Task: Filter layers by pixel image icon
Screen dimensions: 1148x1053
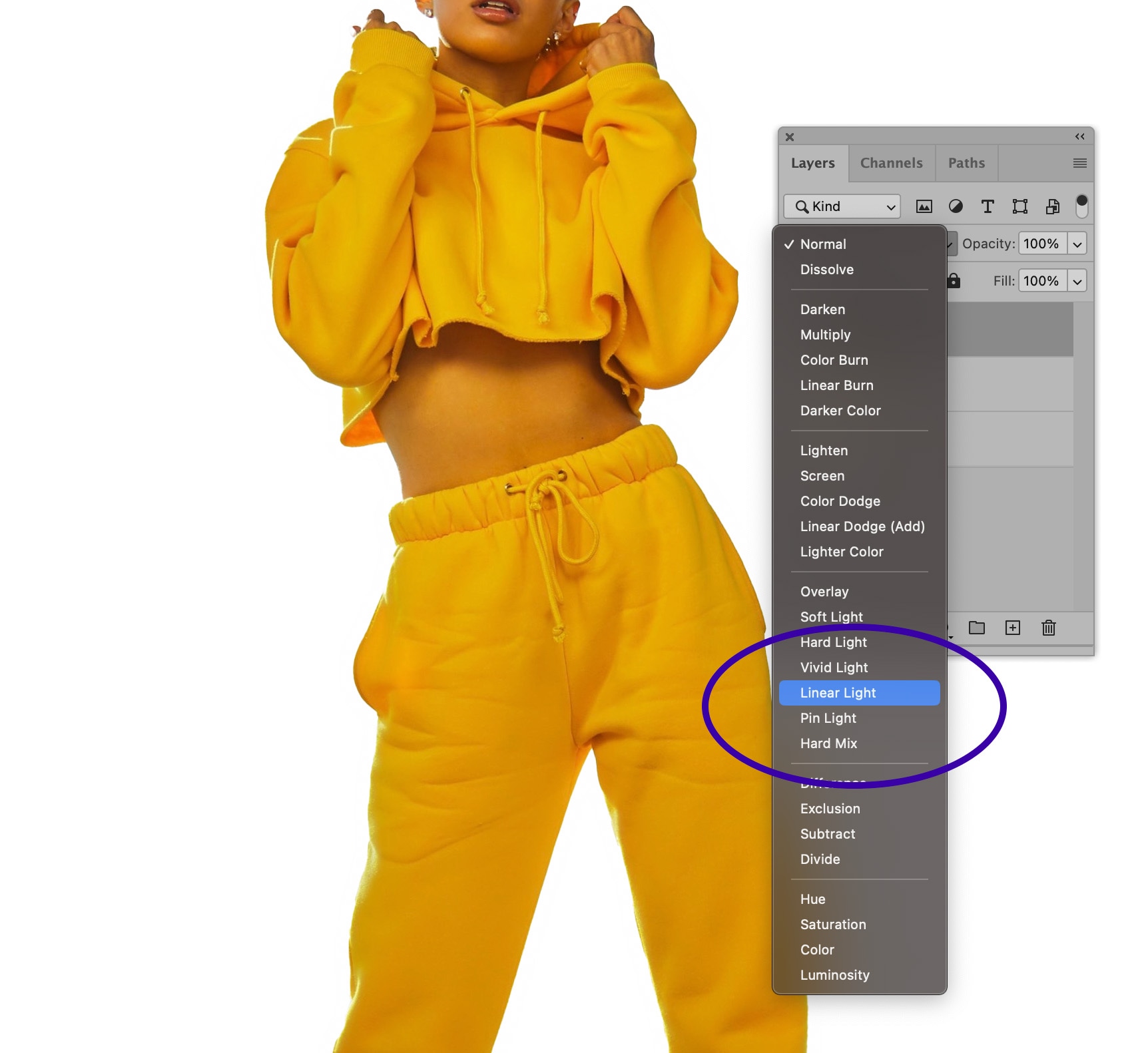Action: [924, 206]
